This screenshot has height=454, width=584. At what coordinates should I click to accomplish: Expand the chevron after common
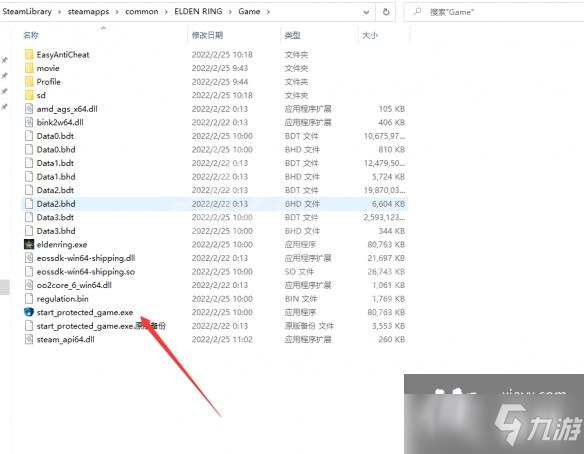[166, 12]
